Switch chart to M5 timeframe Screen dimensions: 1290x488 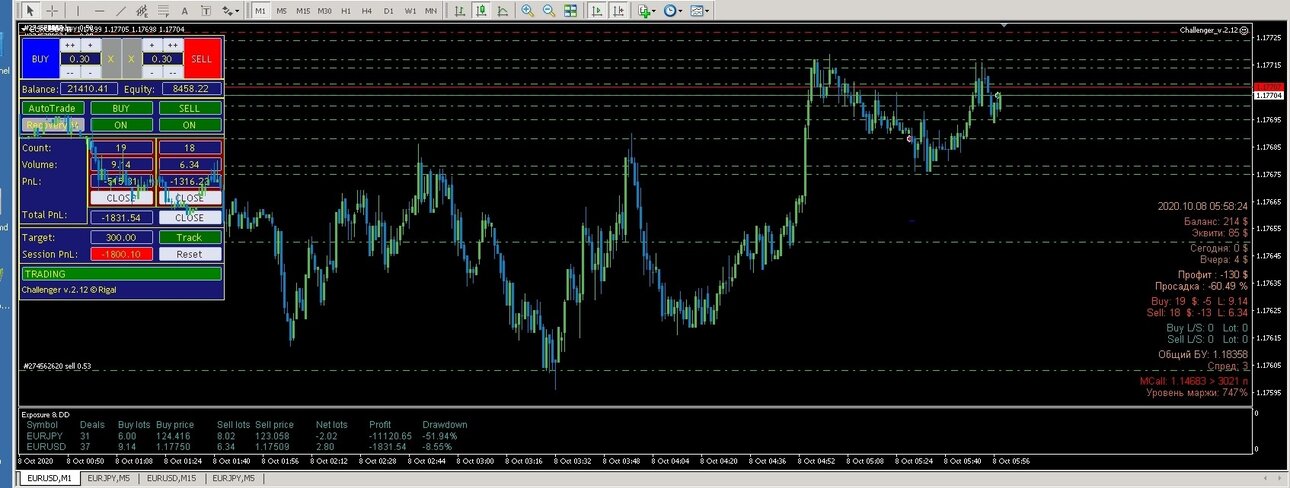[x=281, y=10]
